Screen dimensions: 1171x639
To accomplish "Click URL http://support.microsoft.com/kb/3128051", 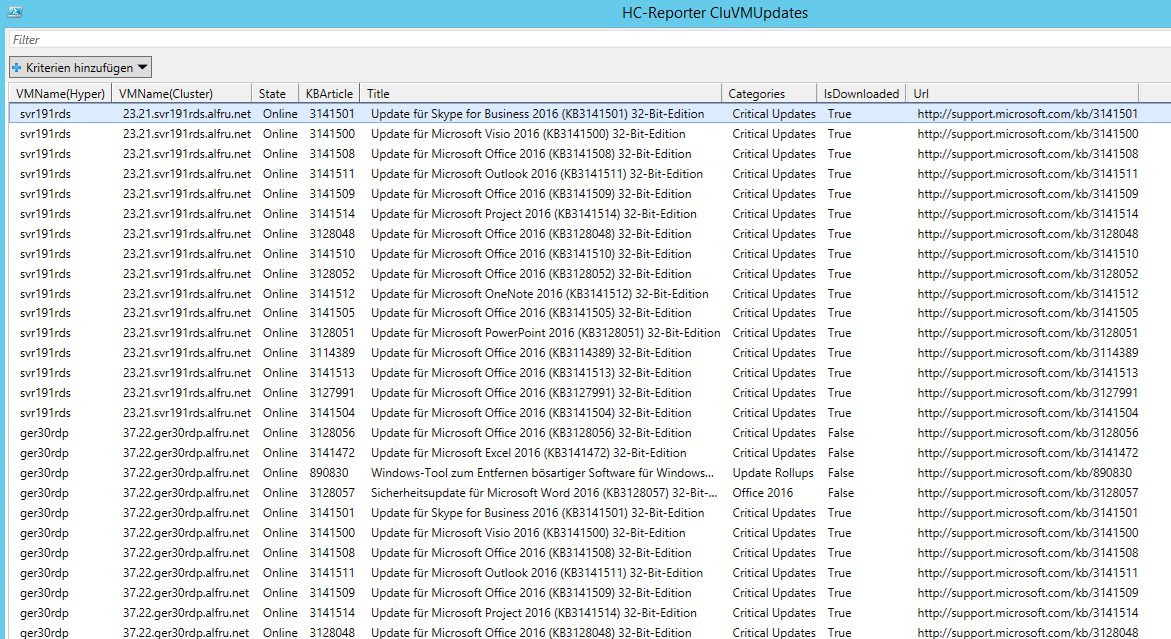I will click(x=1028, y=333).
